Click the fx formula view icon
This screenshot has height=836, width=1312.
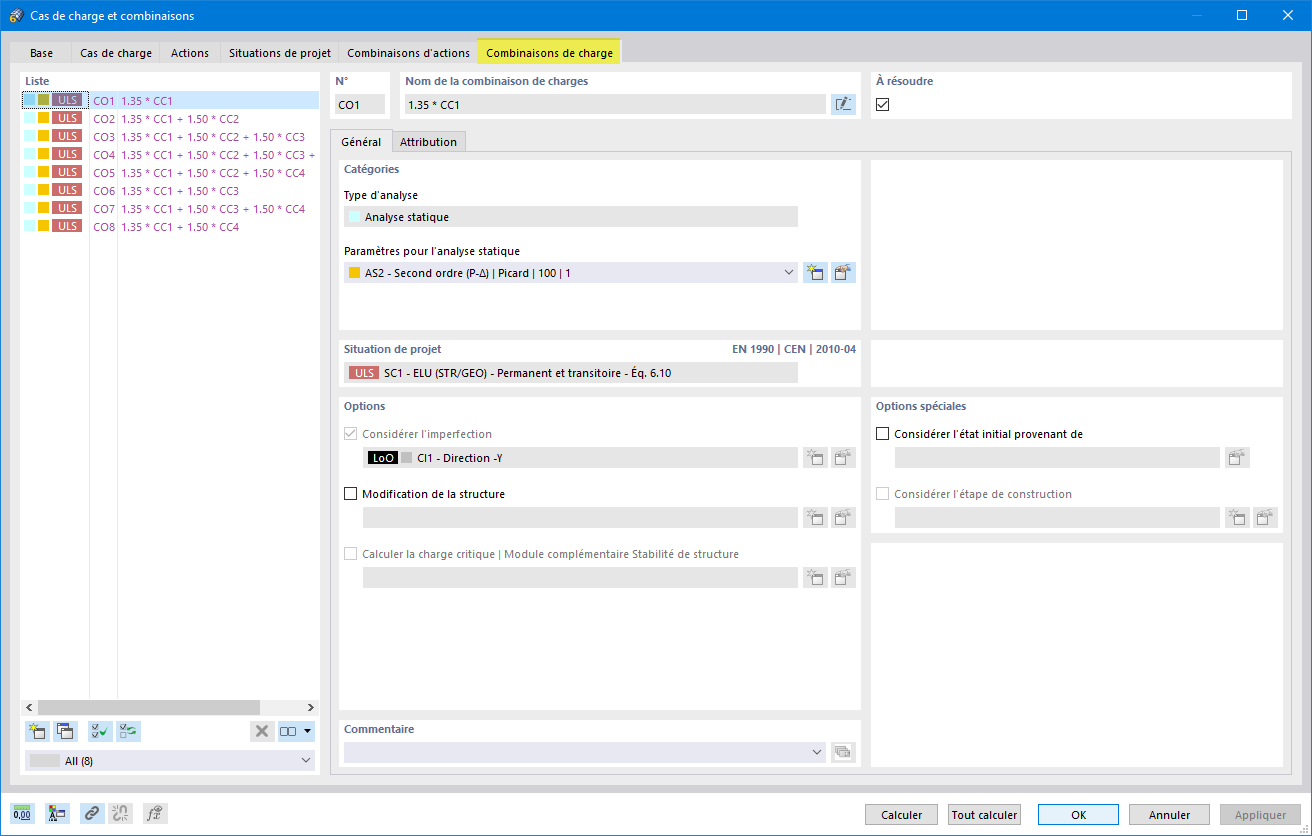[155, 814]
